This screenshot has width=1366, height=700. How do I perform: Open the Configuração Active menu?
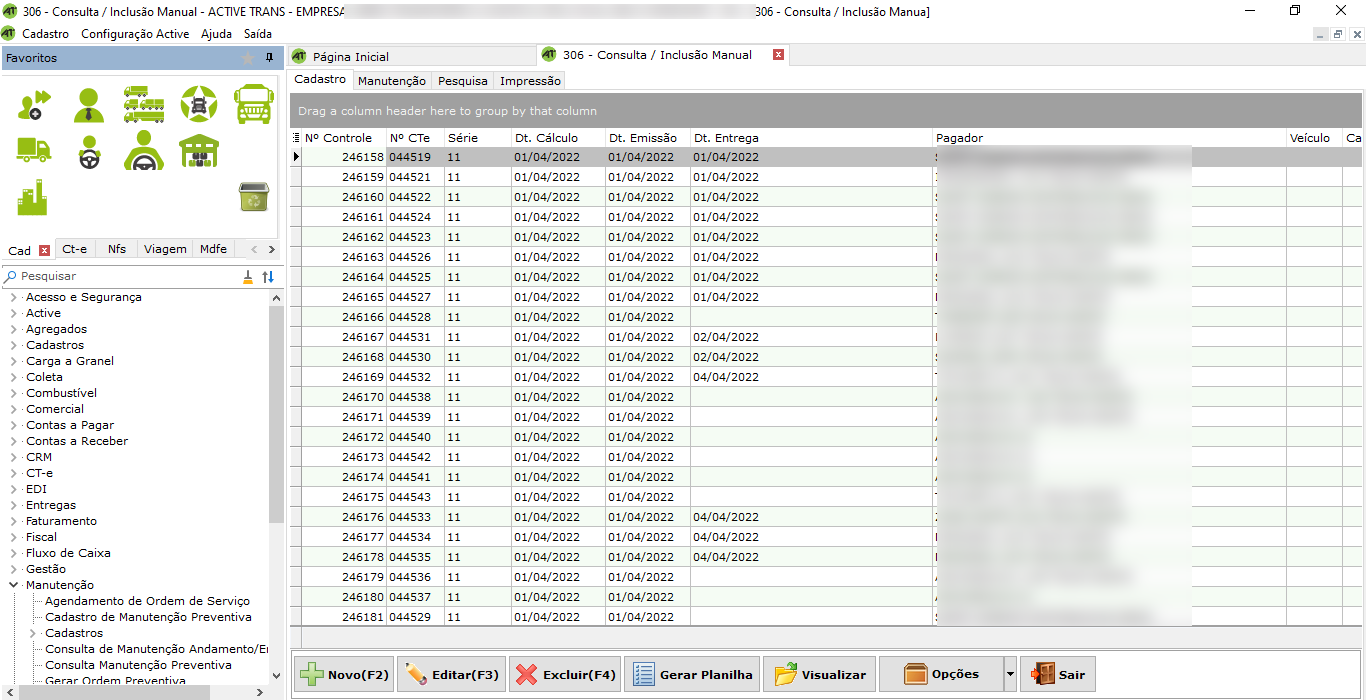pyautogui.click(x=134, y=34)
